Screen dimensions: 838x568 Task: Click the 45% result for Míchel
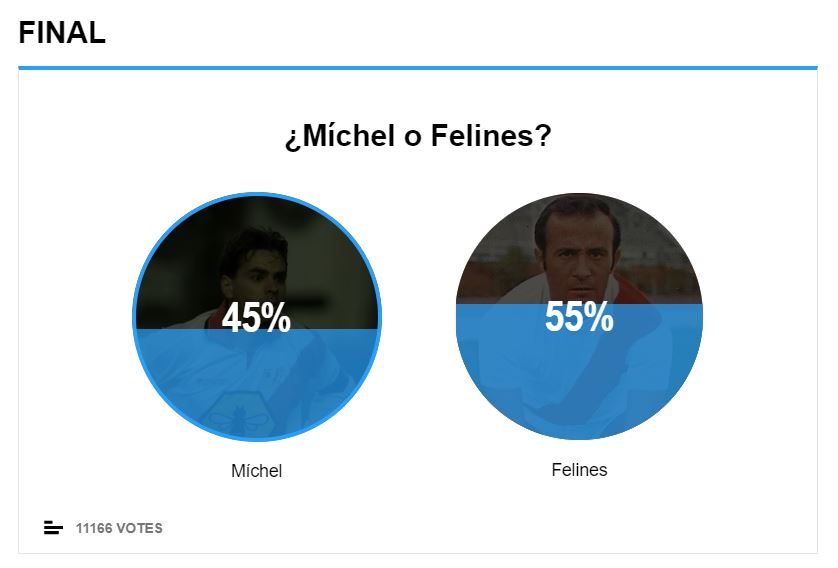pos(256,318)
